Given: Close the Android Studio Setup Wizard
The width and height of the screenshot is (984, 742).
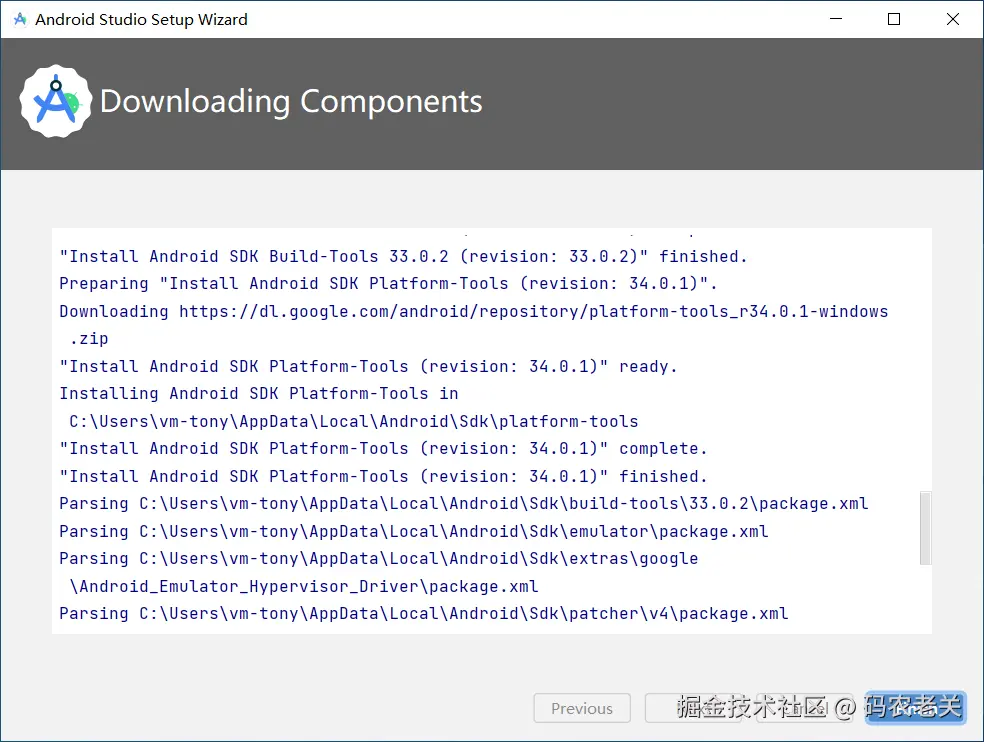Looking at the screenshot, I should 953,19.
